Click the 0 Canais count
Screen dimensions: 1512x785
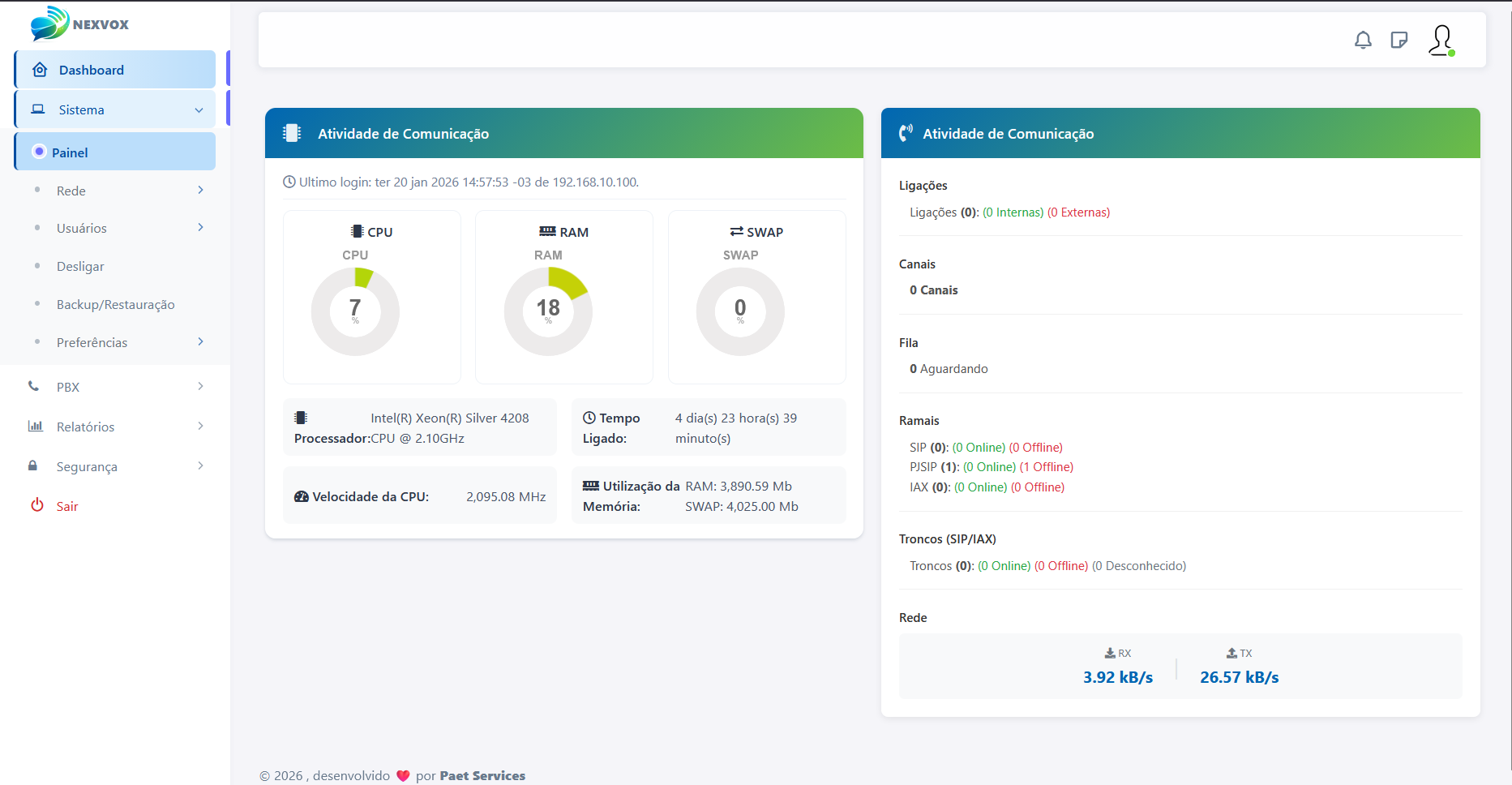934,290
